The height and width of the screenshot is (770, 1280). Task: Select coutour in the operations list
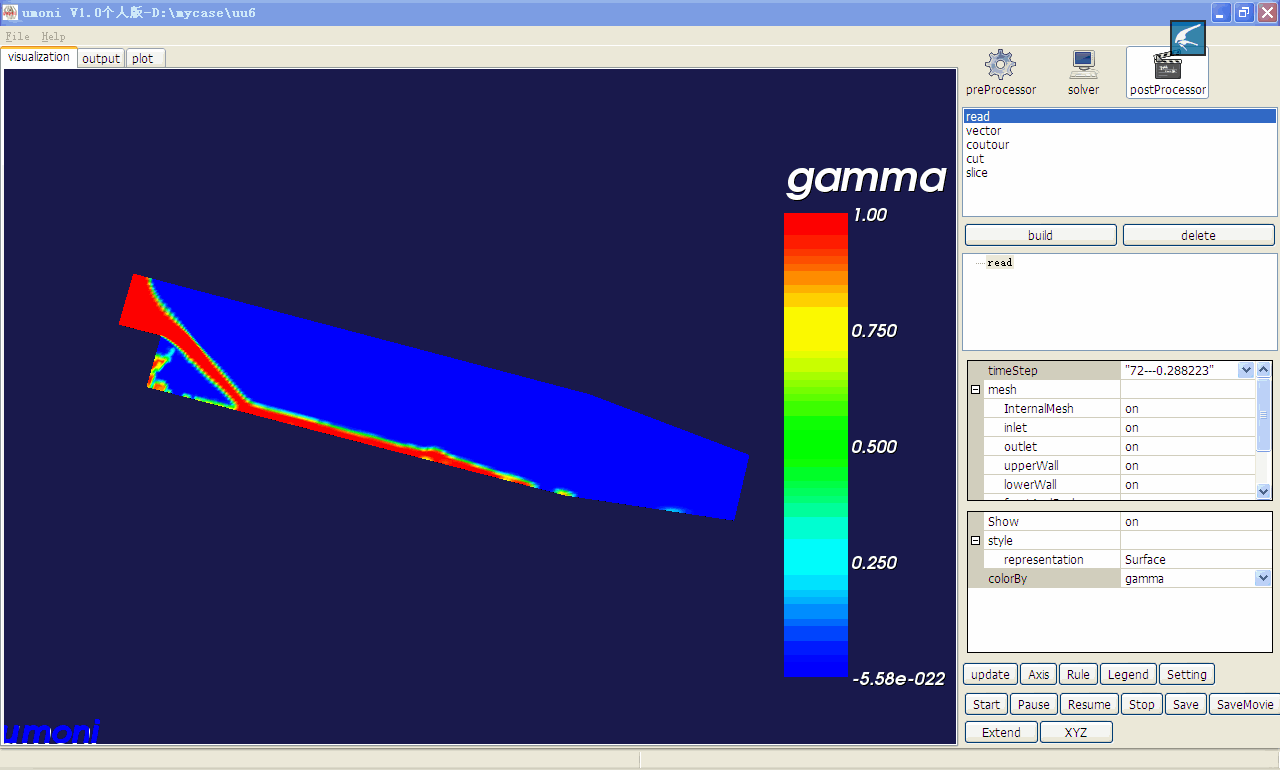coord(987,145)
